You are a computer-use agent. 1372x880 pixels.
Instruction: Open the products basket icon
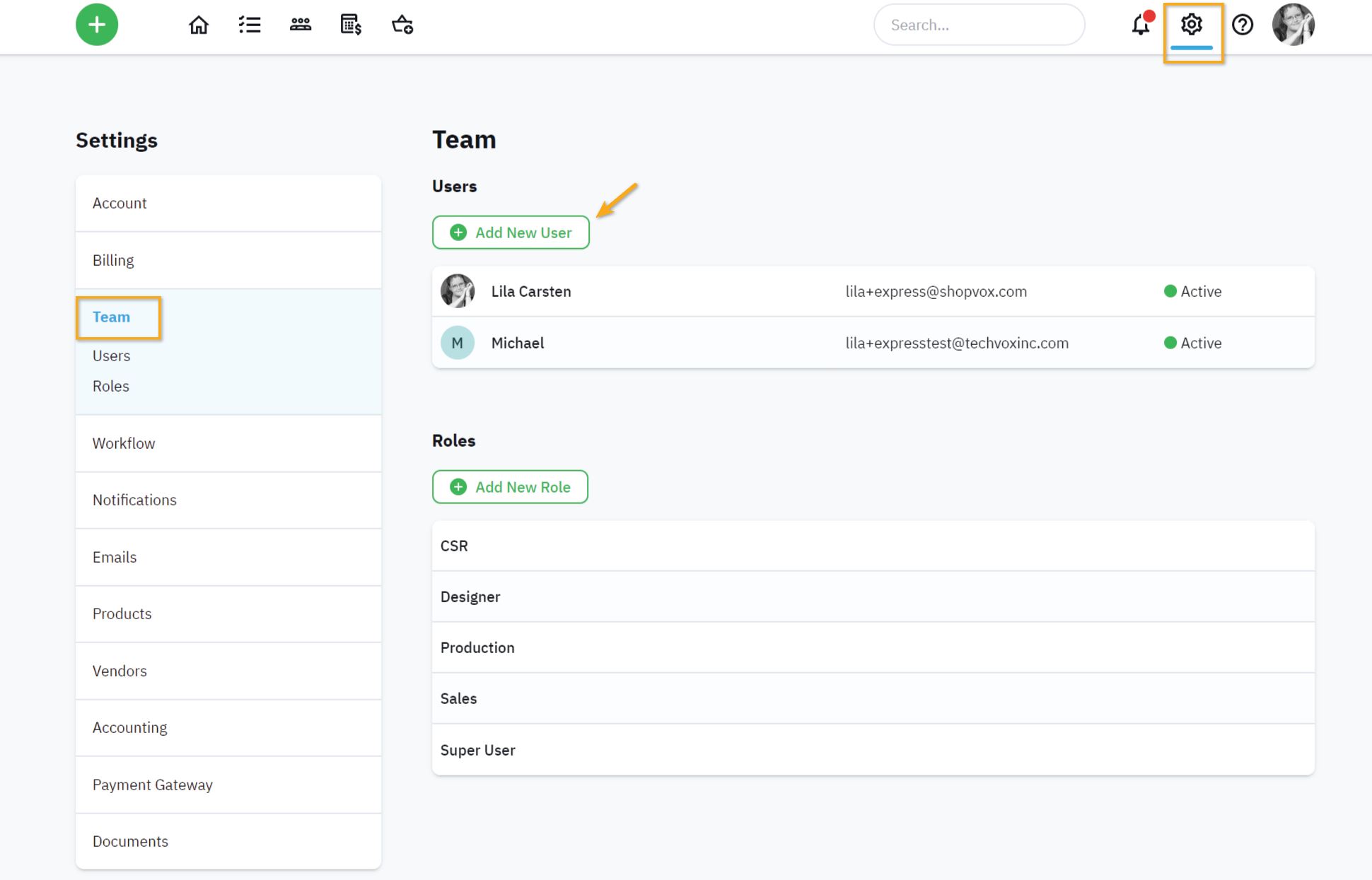402,25
